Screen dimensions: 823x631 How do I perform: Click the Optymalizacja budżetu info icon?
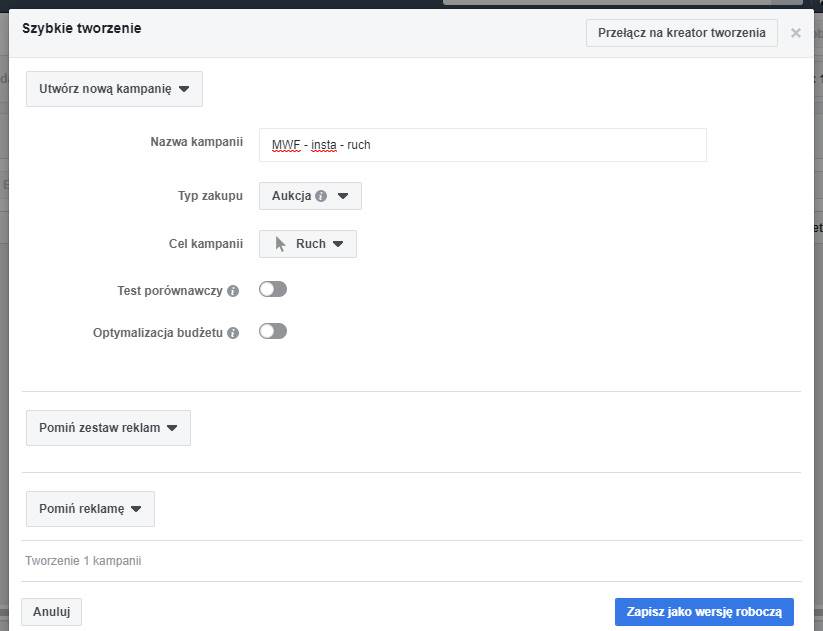[233, 333]
